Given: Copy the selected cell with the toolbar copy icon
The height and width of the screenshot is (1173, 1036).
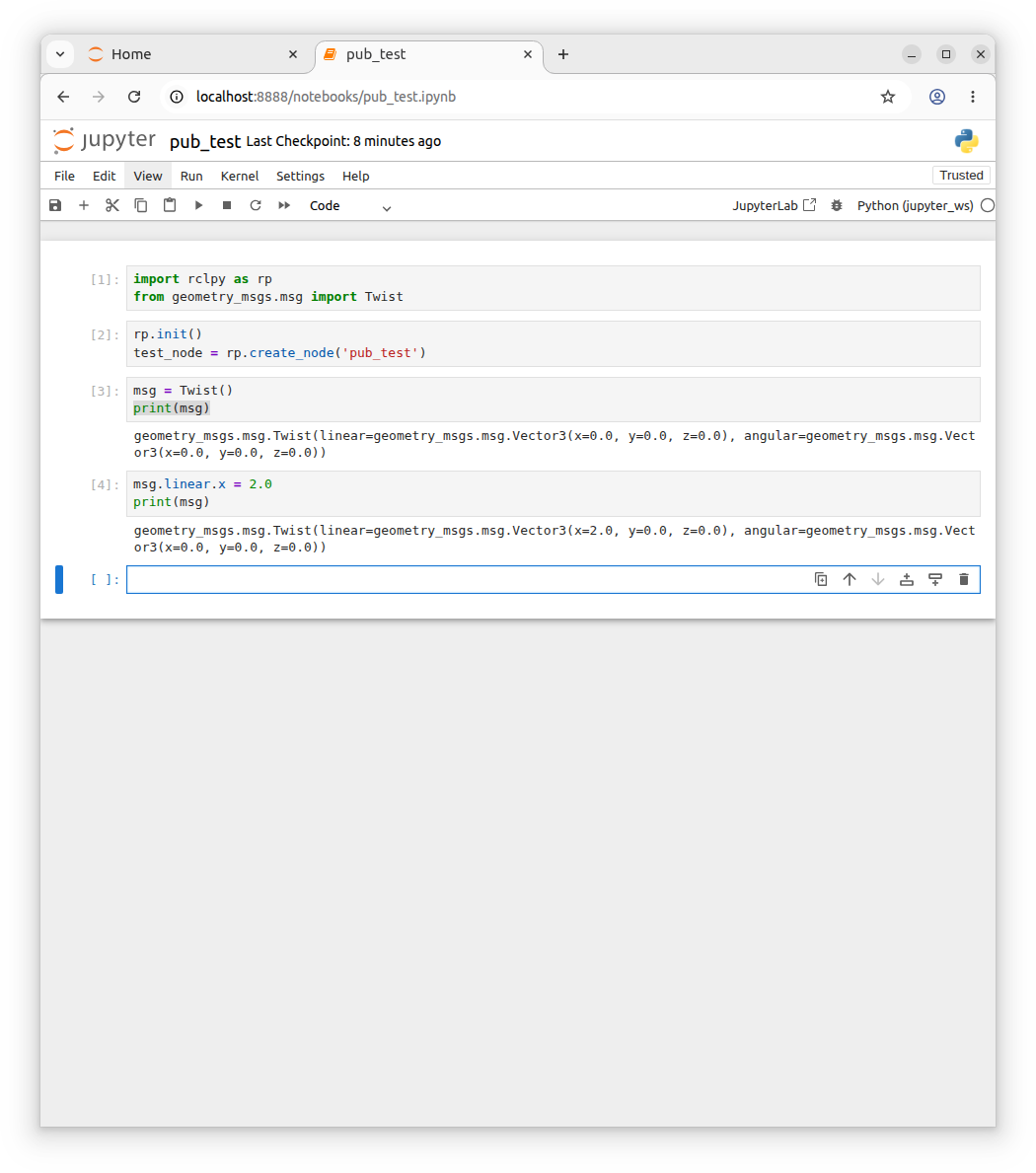Looking at the screenshot, I should tap(141, 205).
